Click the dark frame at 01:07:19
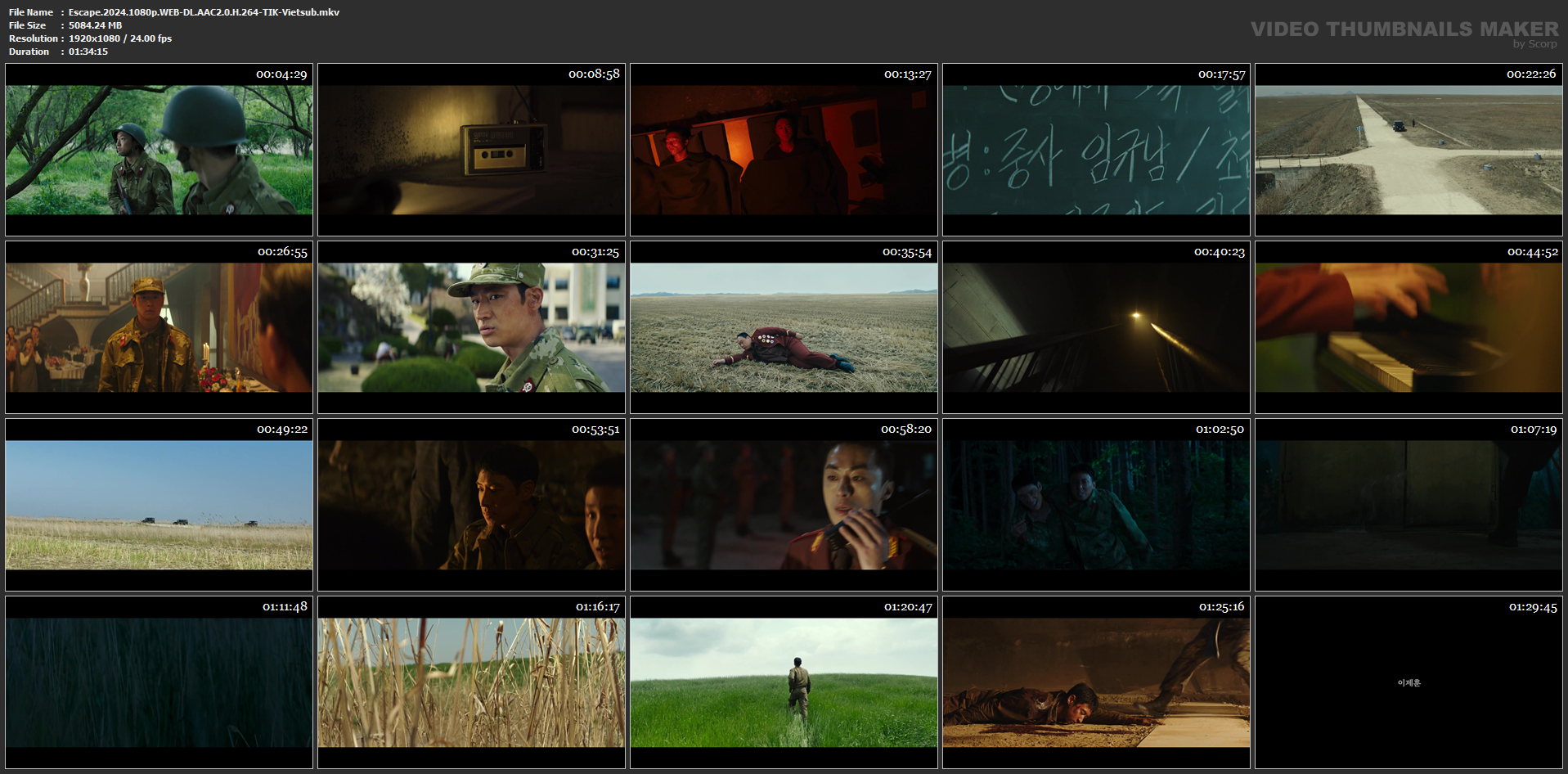 1409,505
